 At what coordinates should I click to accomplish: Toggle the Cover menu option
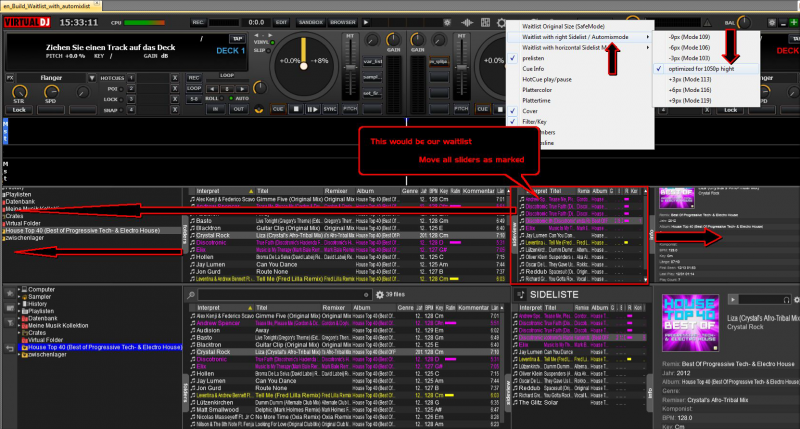(x=580, y=111)
